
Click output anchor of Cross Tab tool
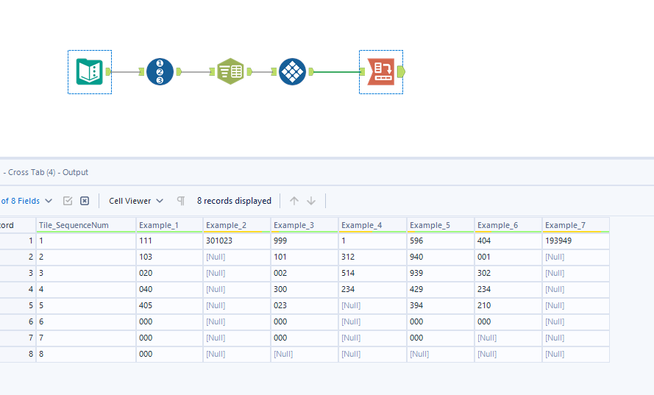[x=311, y=72]
